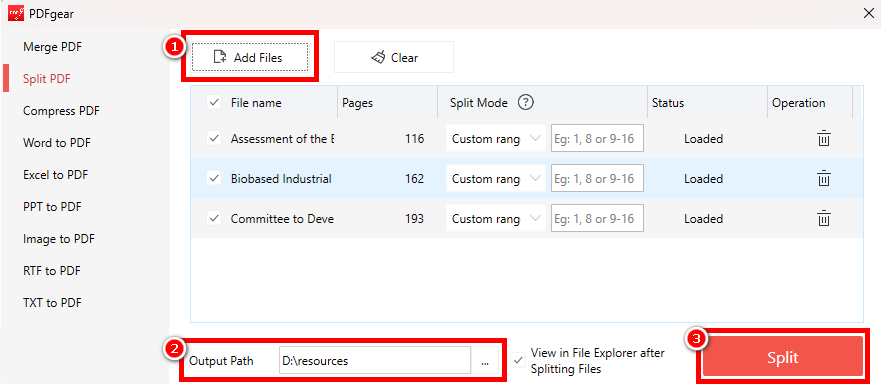Click page count 162

(x=414, y=178)
